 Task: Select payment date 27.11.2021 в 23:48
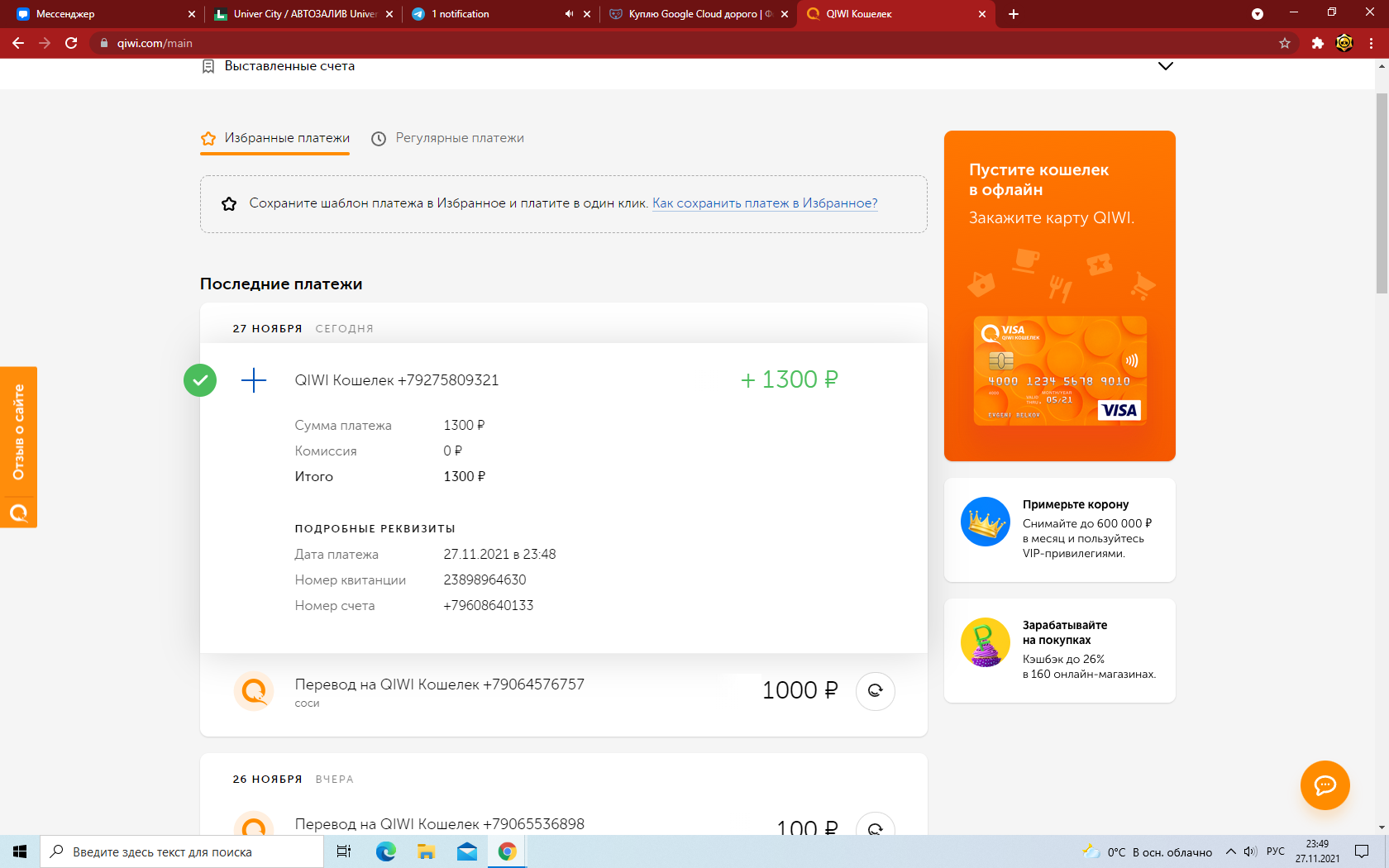500,555
